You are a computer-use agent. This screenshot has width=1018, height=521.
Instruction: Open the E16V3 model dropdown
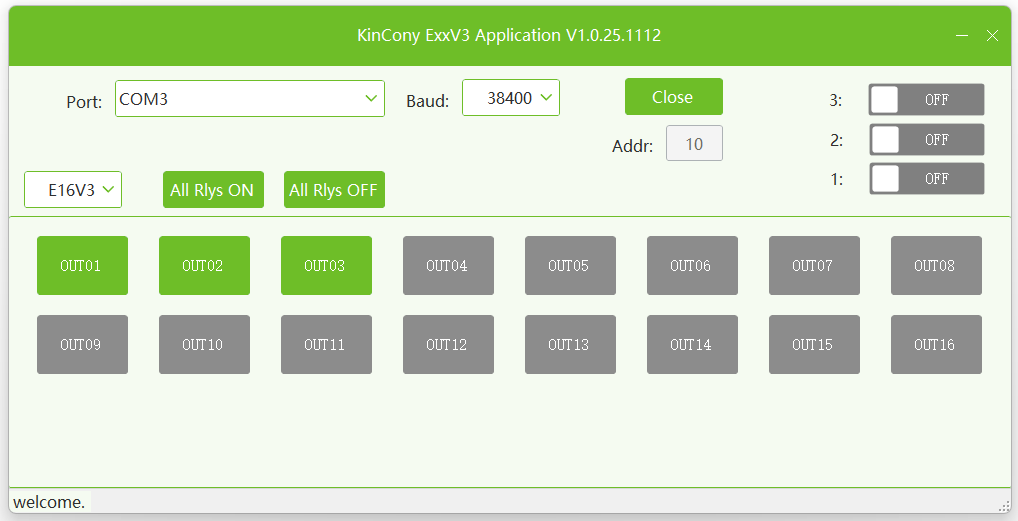[73, 190]
